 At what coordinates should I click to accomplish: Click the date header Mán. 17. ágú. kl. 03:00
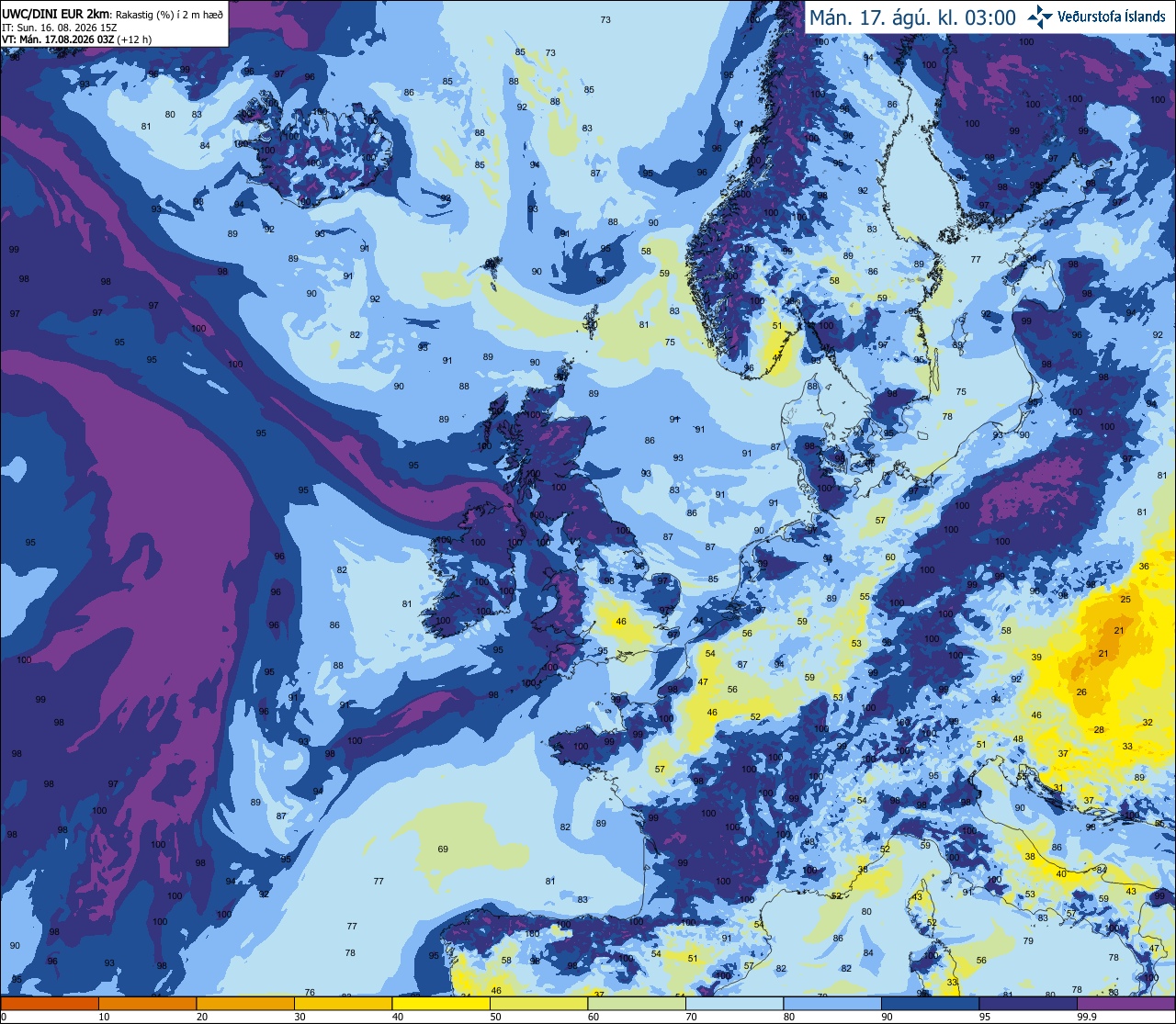click(x=913, y=17)
